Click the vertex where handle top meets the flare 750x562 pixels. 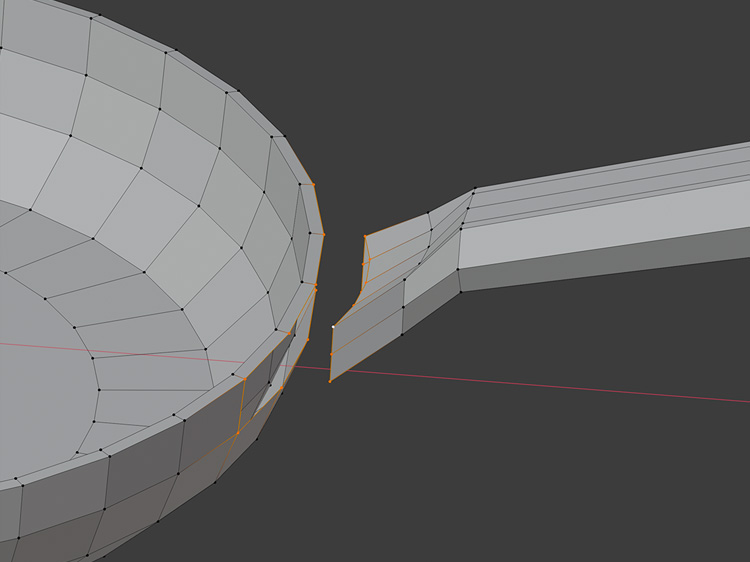pos(474,190)
